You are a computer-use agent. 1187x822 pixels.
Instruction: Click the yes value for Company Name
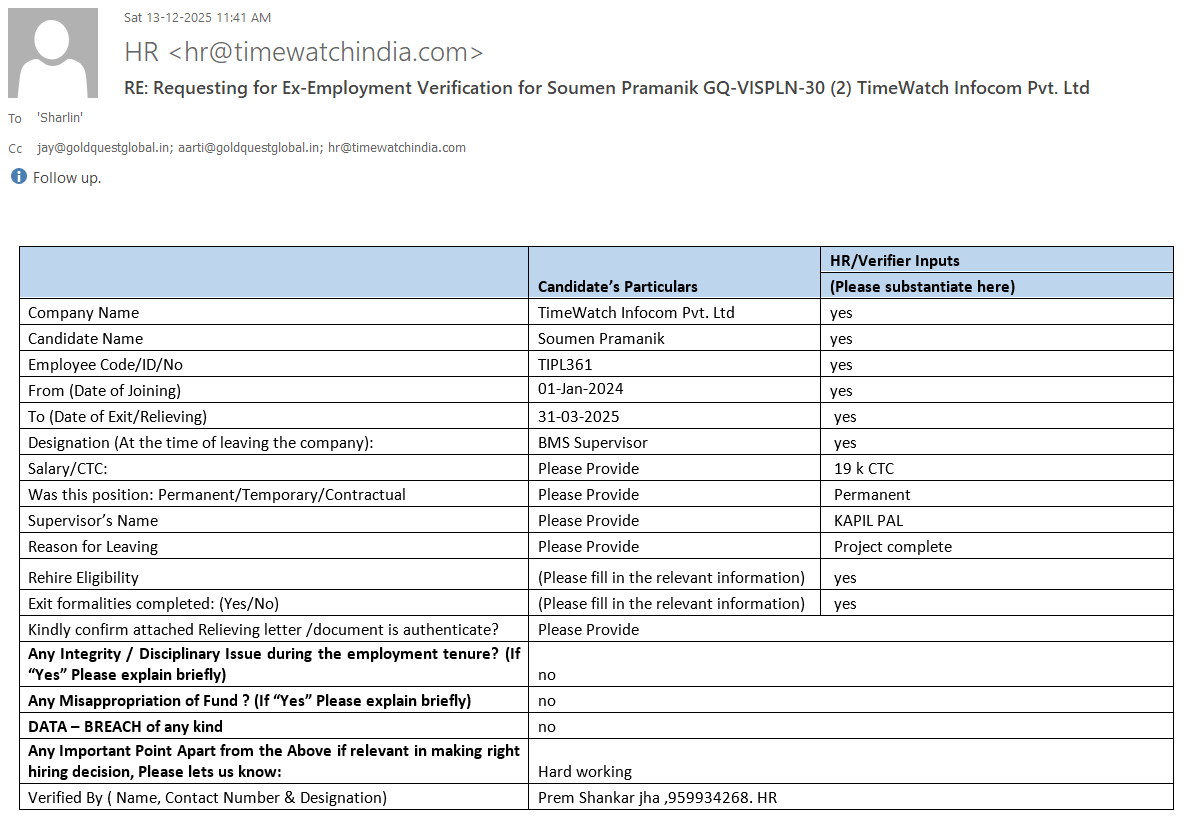[x=841, y=313]
